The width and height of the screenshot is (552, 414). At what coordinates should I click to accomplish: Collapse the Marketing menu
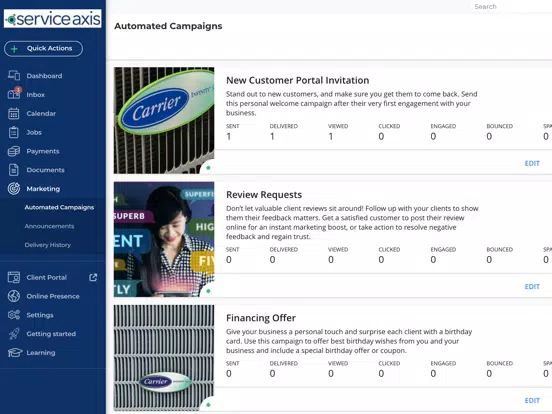point(43,189)
